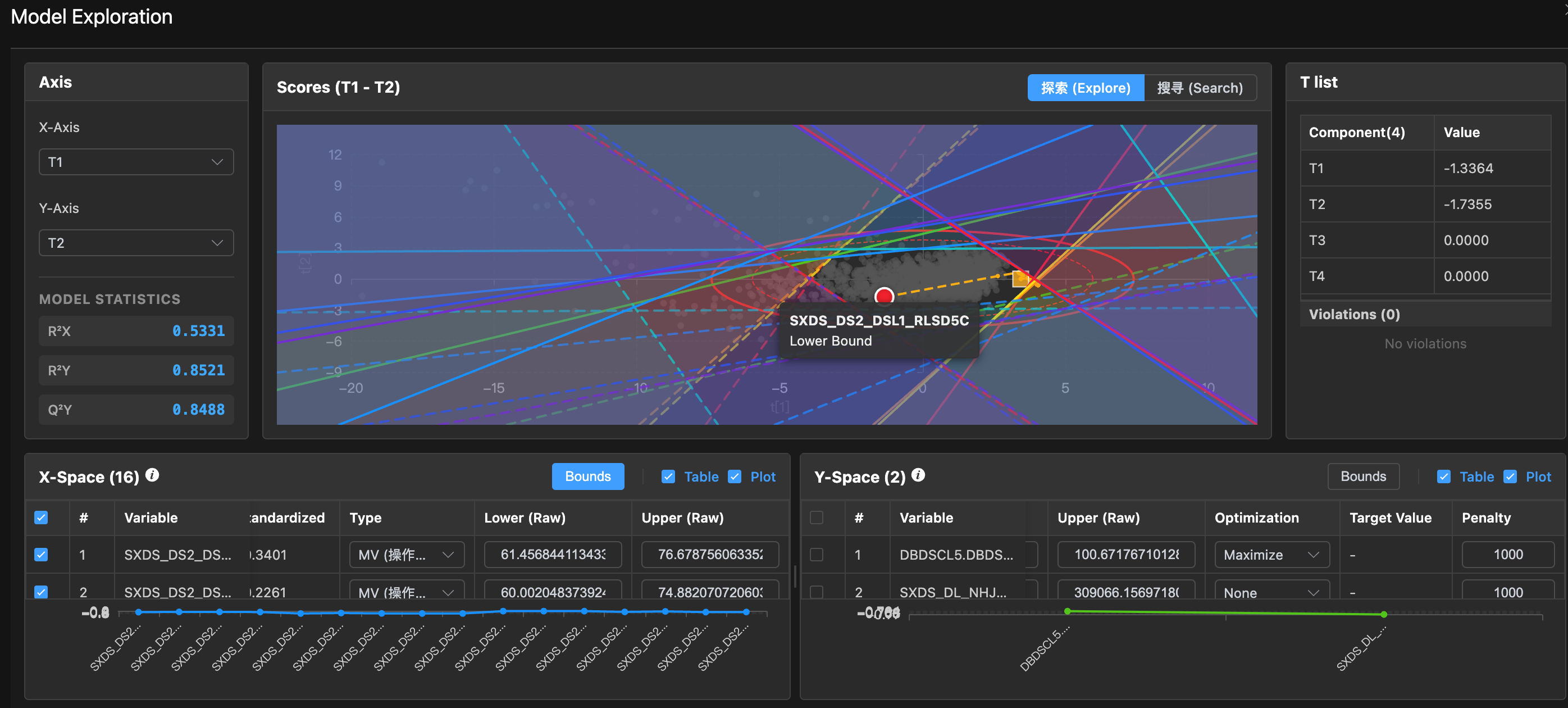Open row 1 MV Type dropdown

click(x=406, y=555)
